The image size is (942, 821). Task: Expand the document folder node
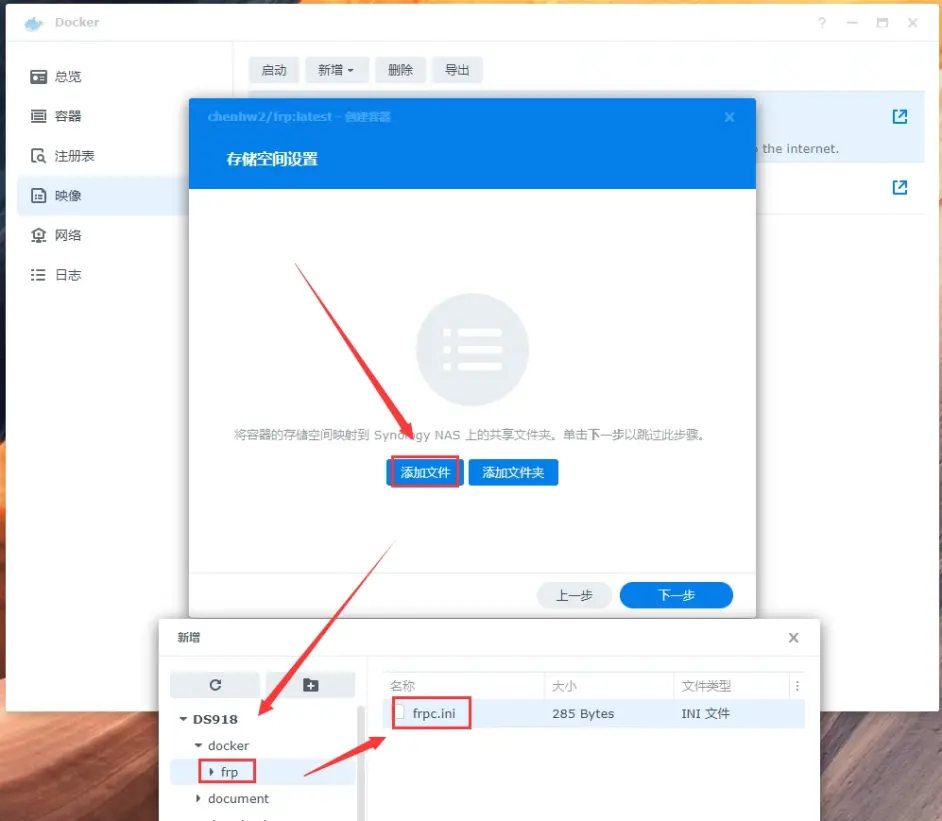[x=198, y=799]
